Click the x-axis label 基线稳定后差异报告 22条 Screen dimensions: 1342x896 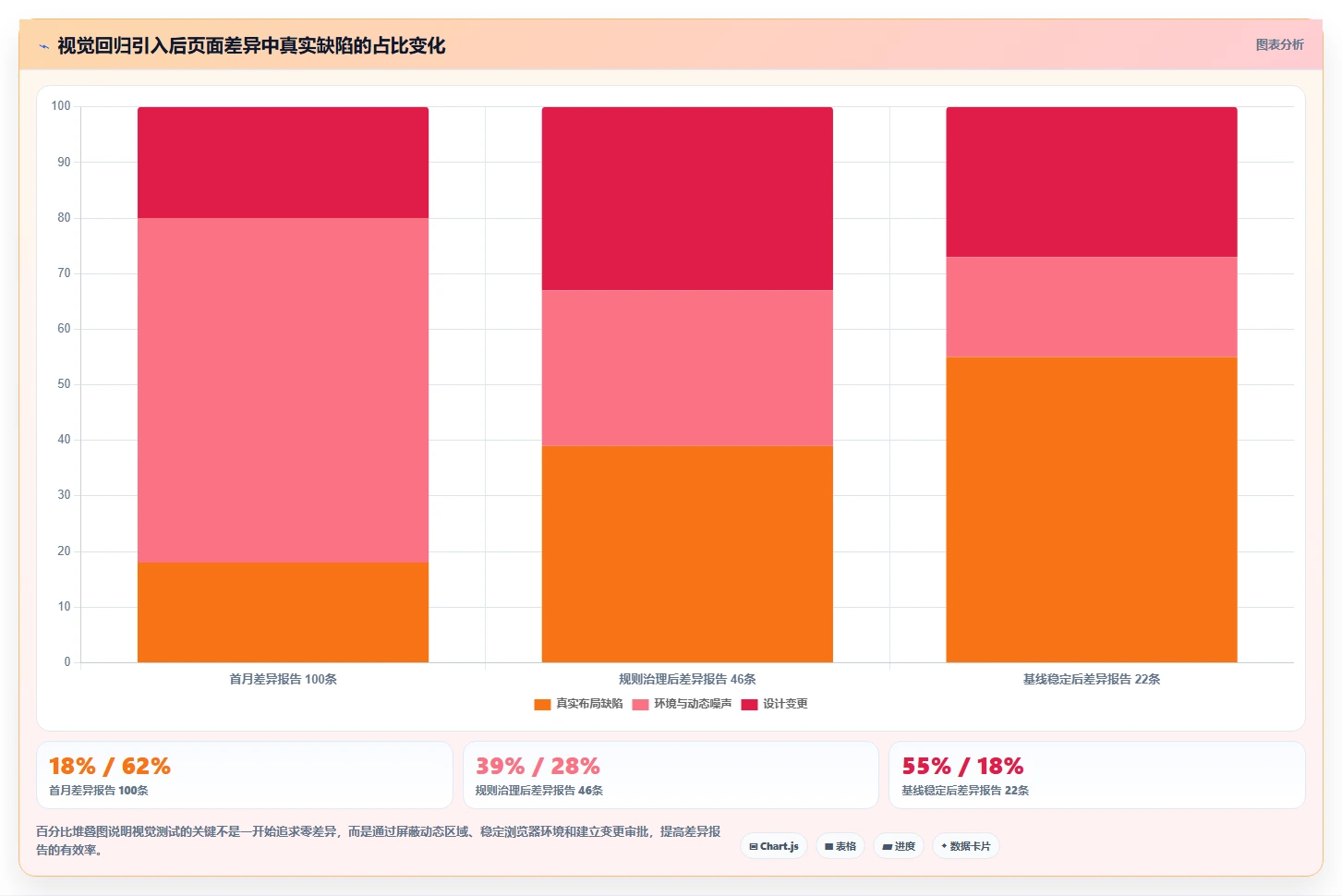[1092, 679]
